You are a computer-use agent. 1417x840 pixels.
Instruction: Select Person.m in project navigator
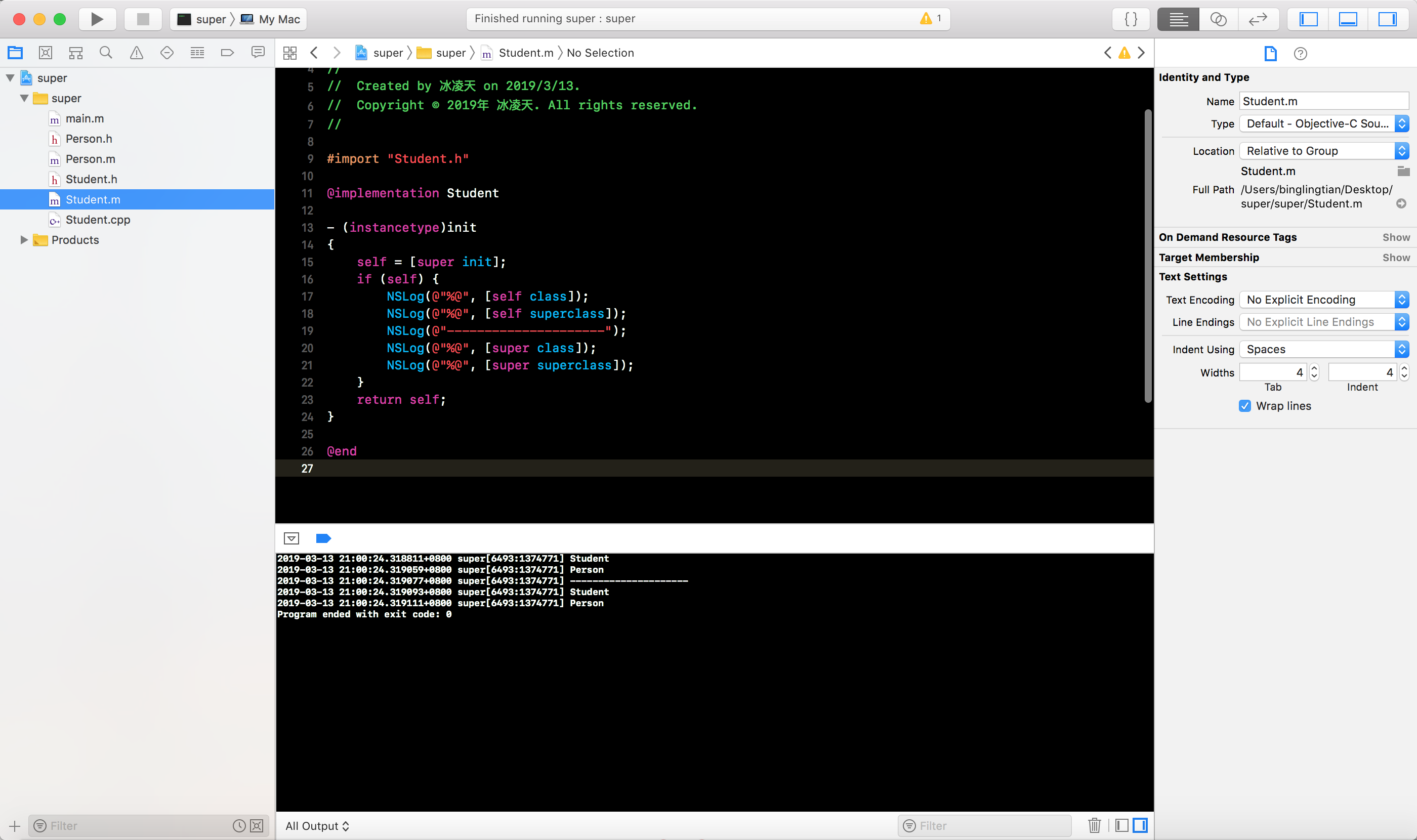coord(90,159)
